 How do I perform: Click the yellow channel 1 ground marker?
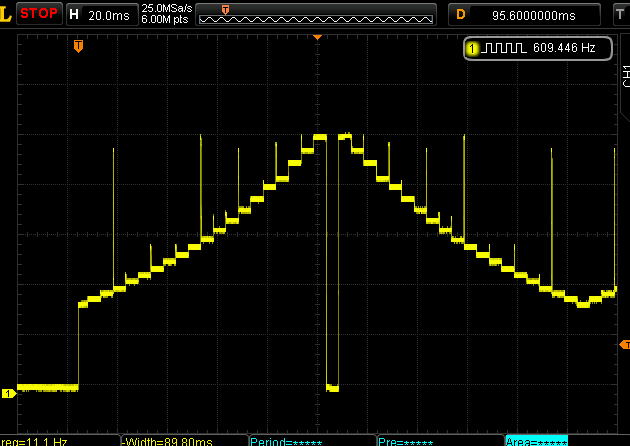point(8,393)
